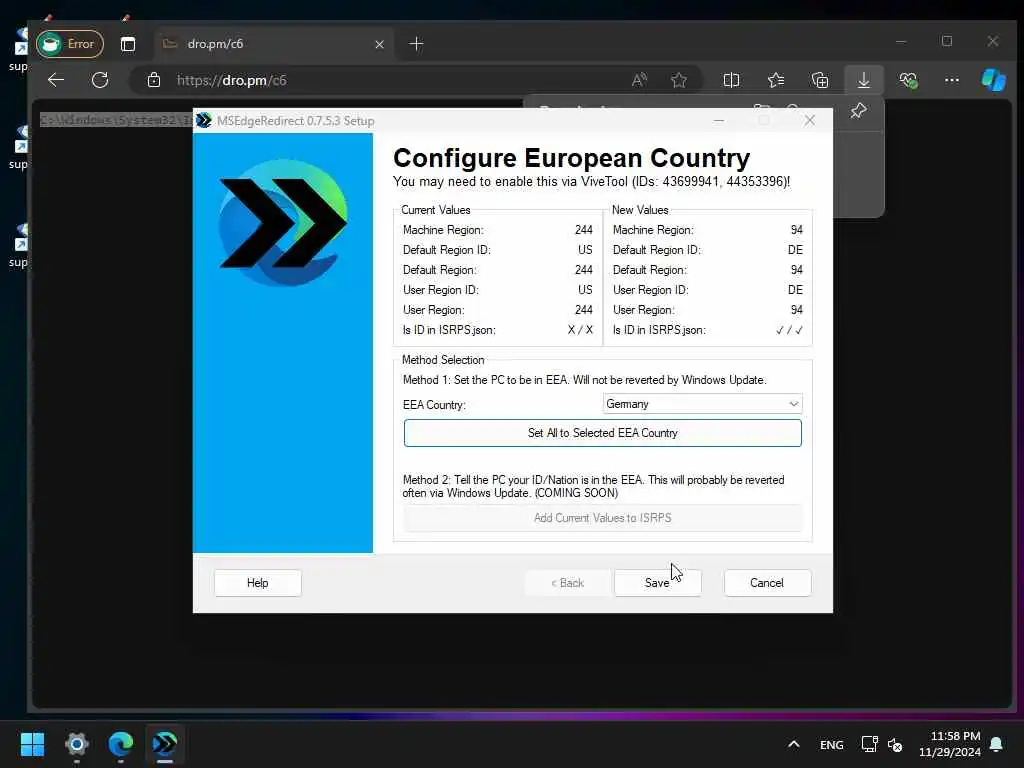
Task: Click the MSEdgeRedirect title bar icon
Action: [204, 120]
